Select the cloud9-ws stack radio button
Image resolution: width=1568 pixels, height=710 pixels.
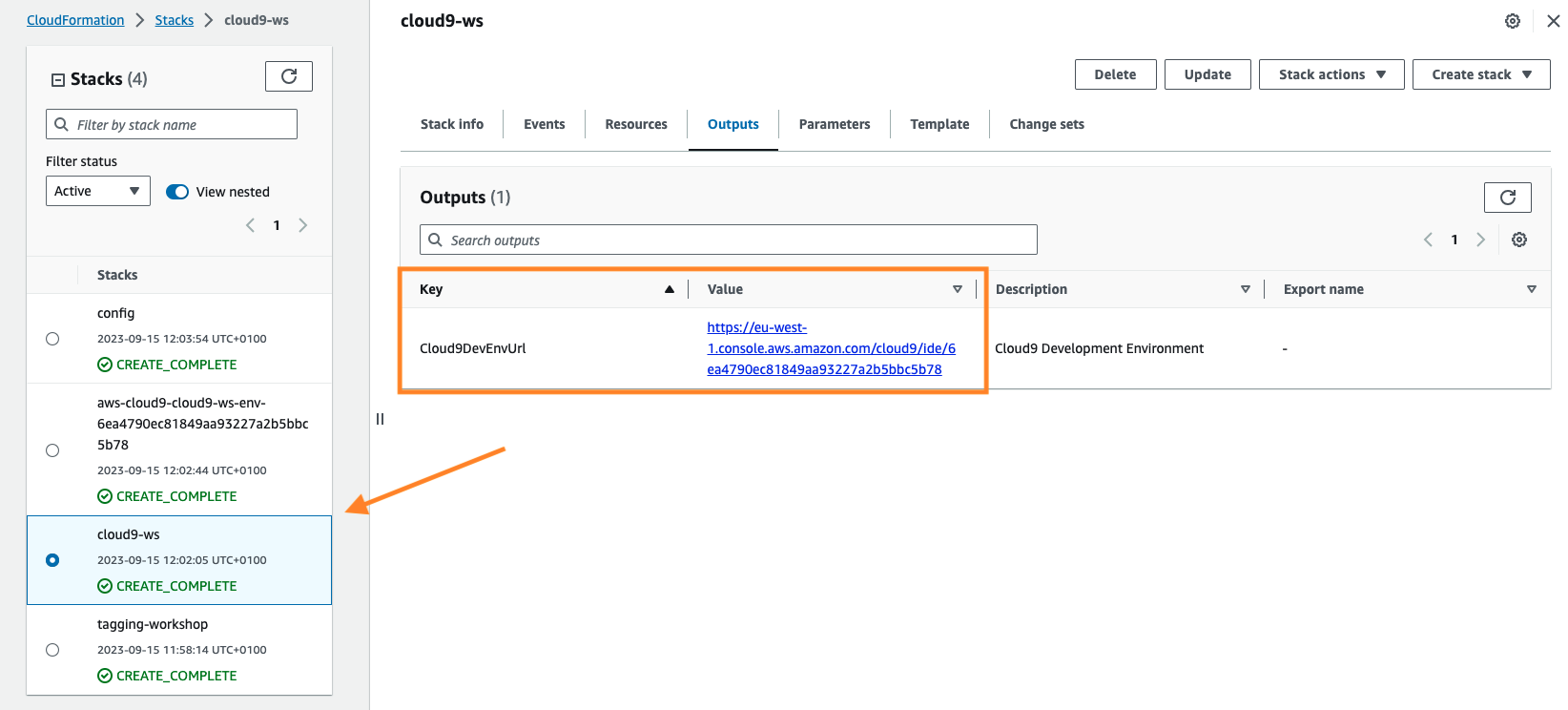52,560
